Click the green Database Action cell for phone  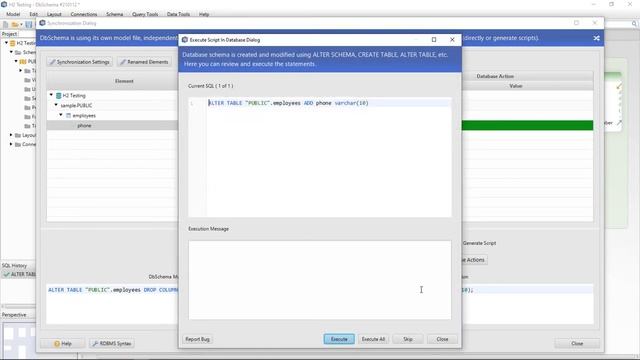pyautogui.click(x=527, y=125)
